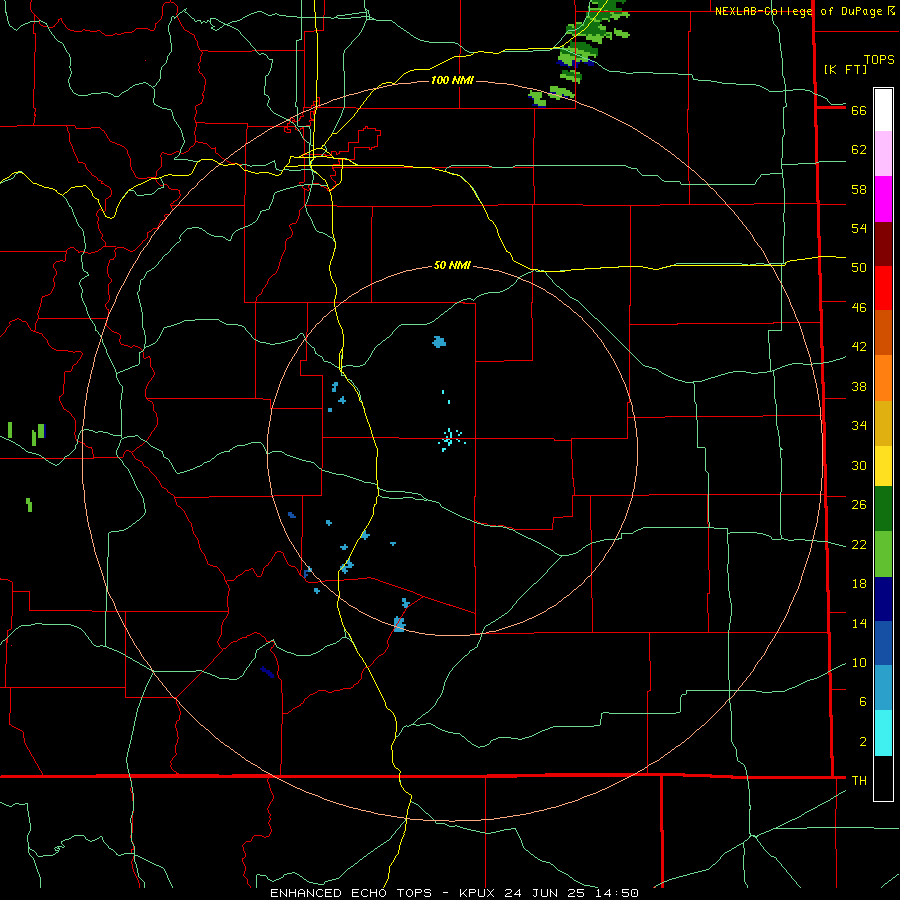The height and width of the screenshot is (900, 900).
Task: Click the '50 NMI' range ring label
Action: 452,265
